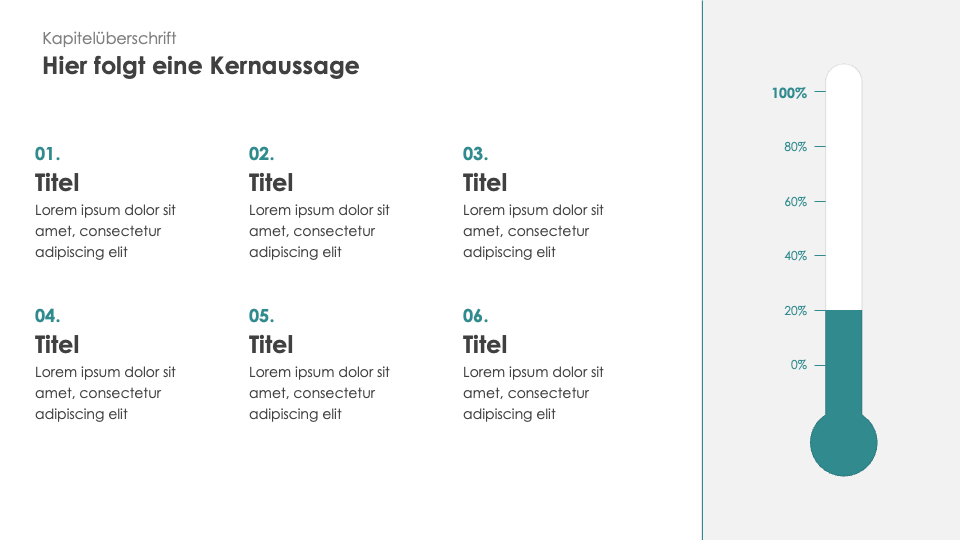Viewport: 960px width, 540px height.
Task: Select the Lorem ipsum paragraph under 04.
Action: [105, 393]
